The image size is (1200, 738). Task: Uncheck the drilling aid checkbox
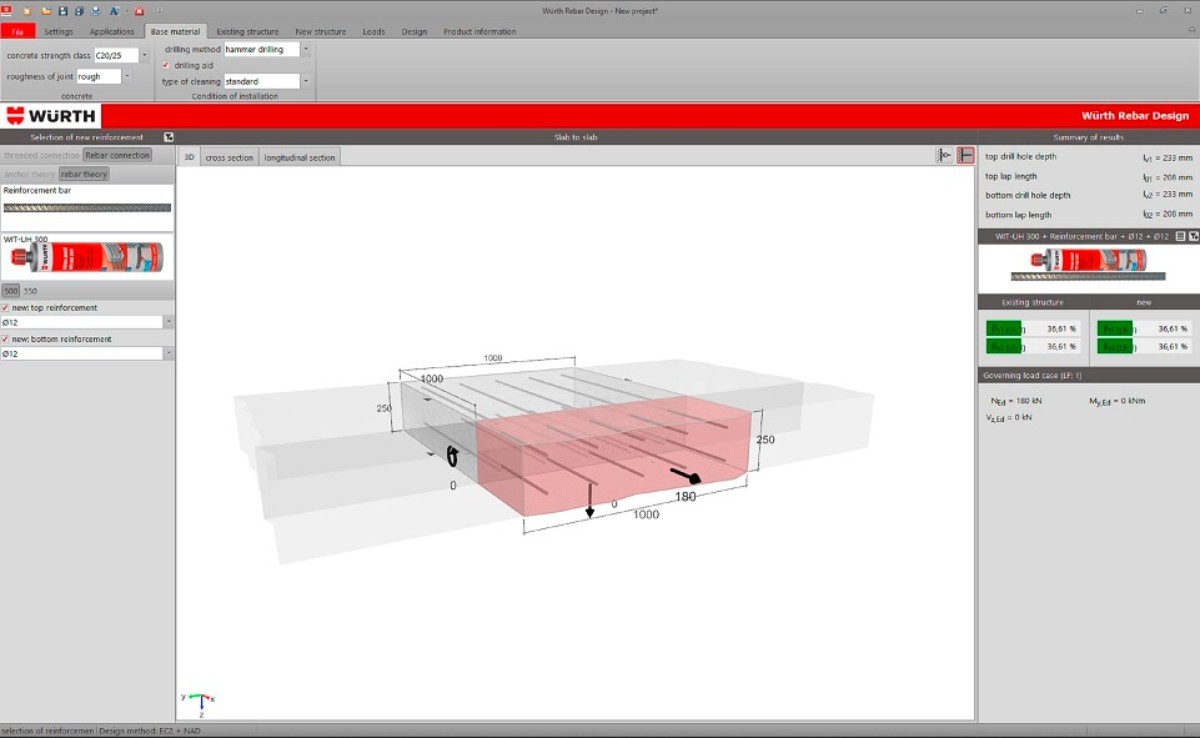click(x=166, y=65)
